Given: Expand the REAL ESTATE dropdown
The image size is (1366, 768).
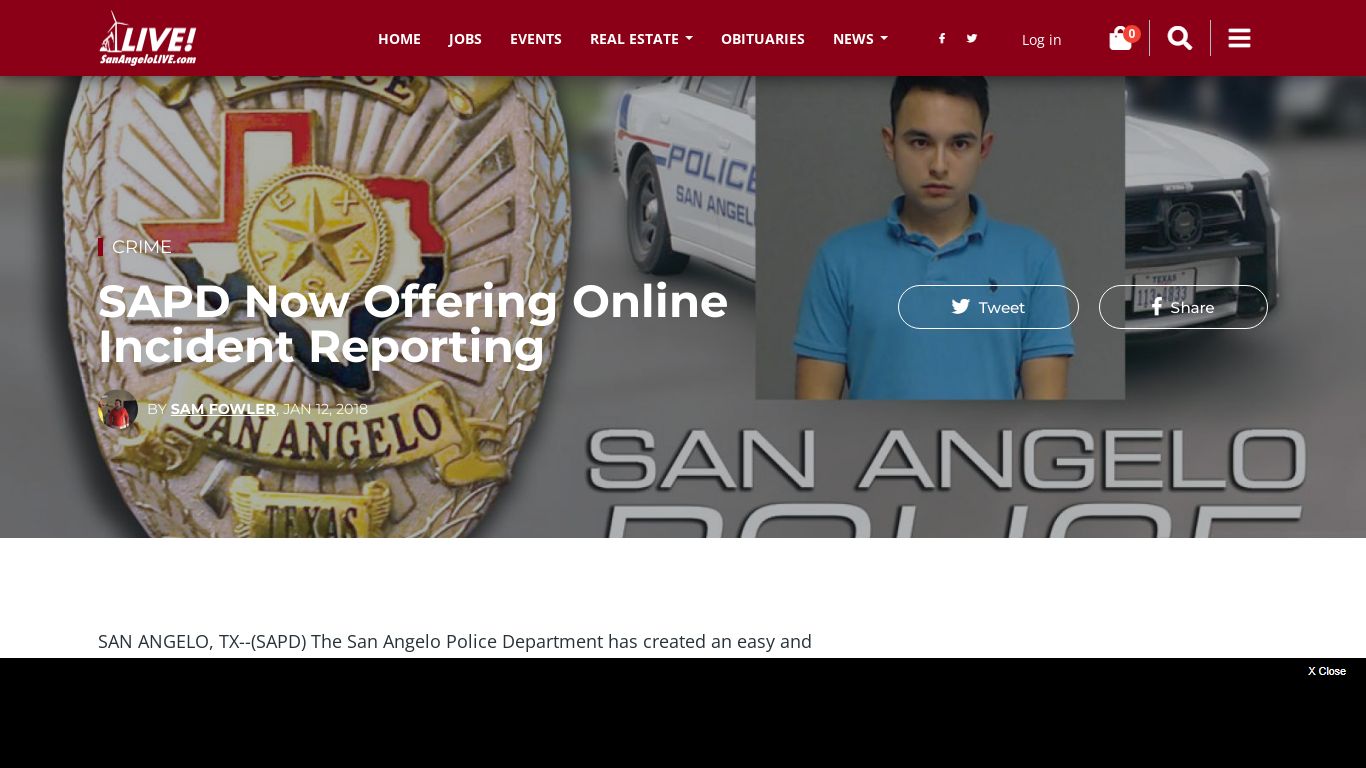Looking at the screenshot, I should point(641,39).
